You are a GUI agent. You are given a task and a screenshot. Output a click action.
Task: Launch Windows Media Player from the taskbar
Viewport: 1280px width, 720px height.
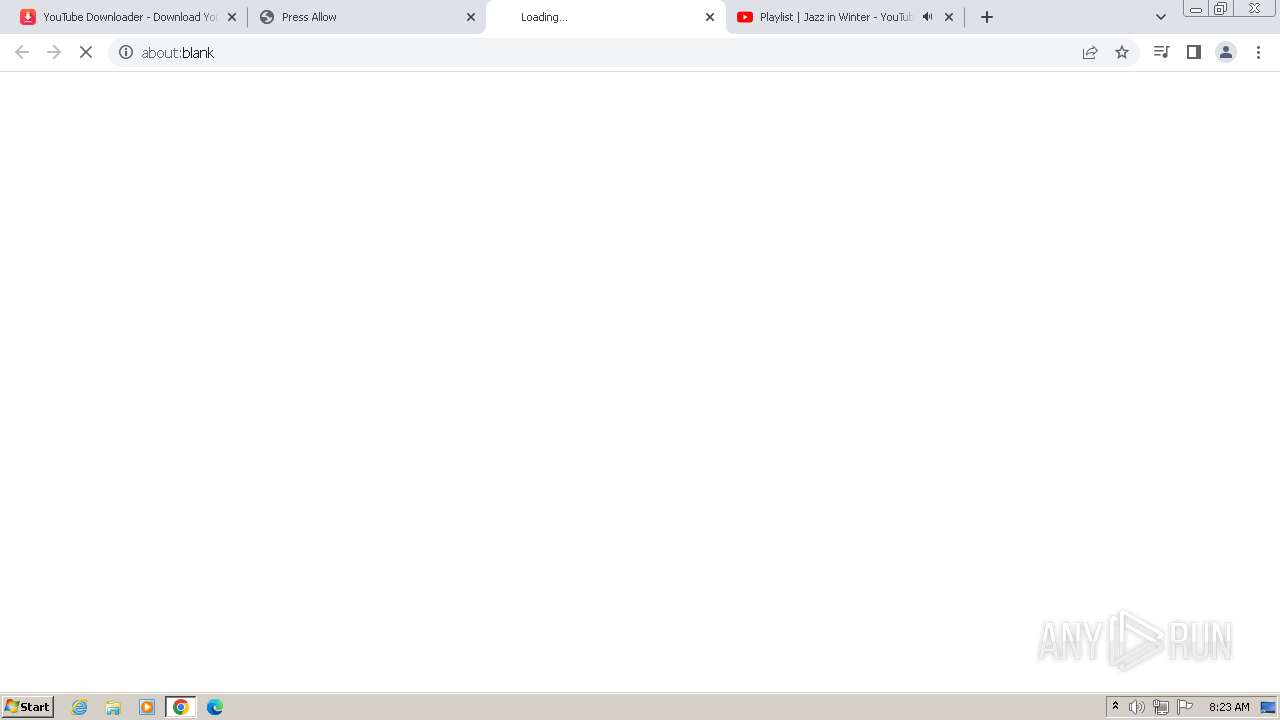pyautogui.click(x=147, y=707)
